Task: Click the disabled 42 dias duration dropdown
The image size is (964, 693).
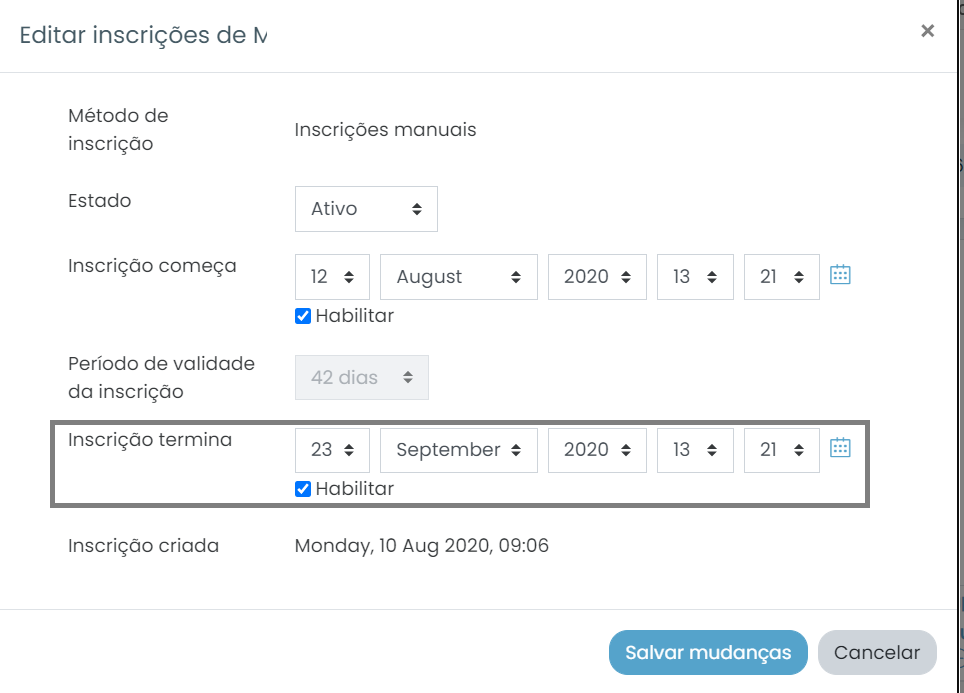Action: (x=362, y=378)
